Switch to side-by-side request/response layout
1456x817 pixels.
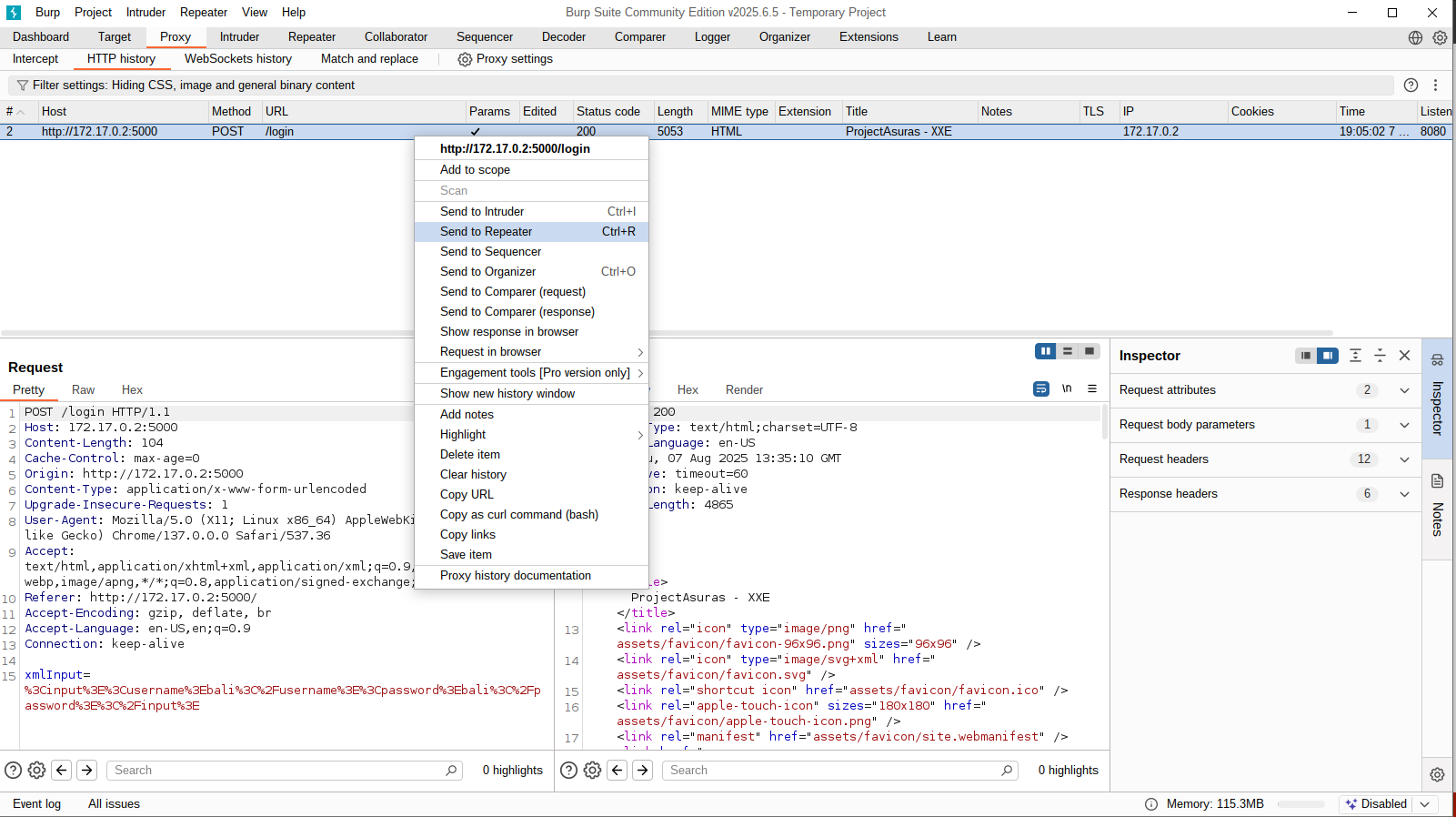pos(1046,351)
